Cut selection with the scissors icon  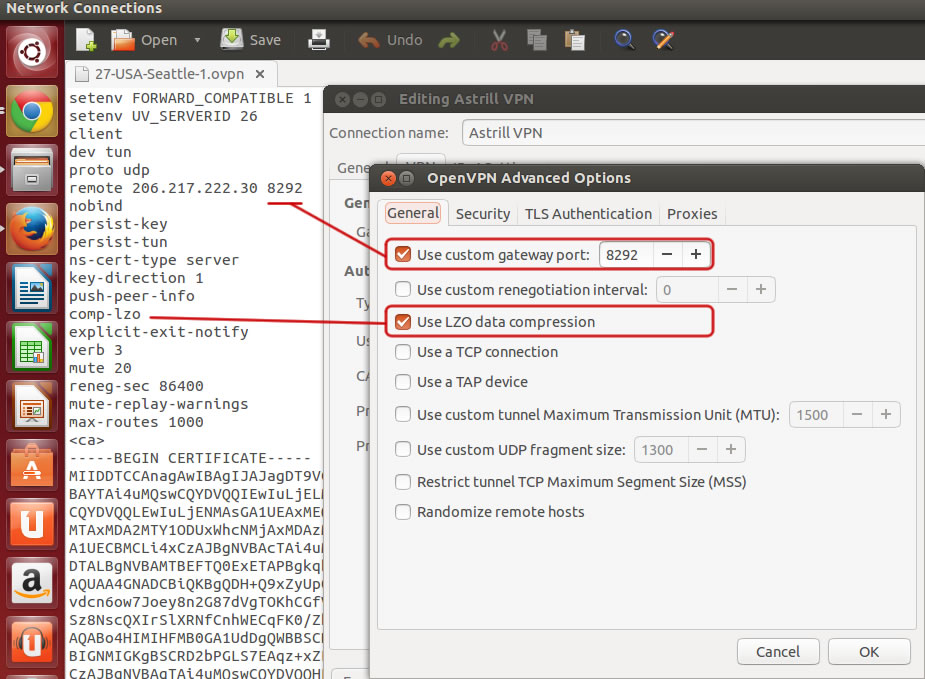pos(499,40)
